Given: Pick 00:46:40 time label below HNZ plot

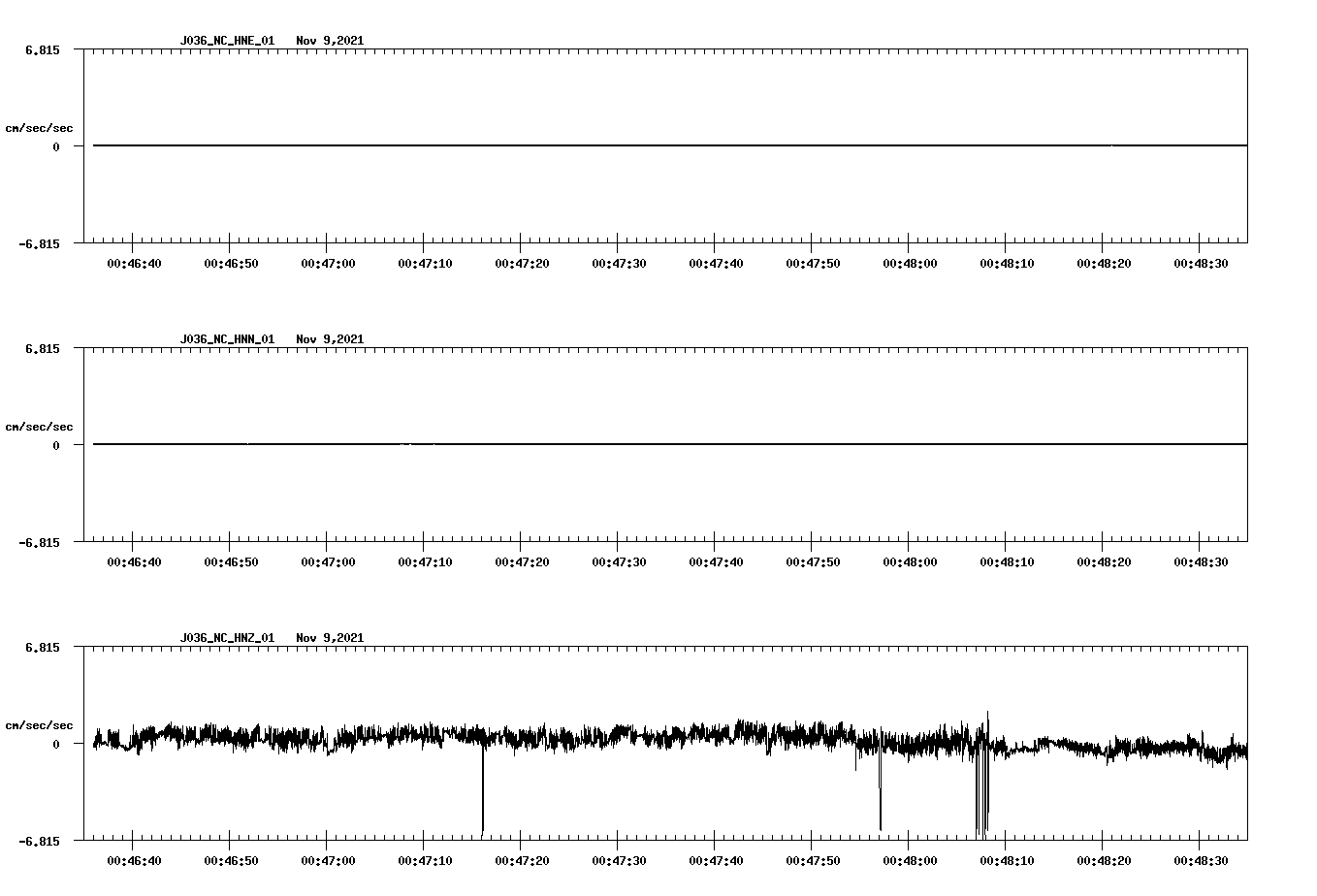Looking at the screenshot, I should pos(134,860).
